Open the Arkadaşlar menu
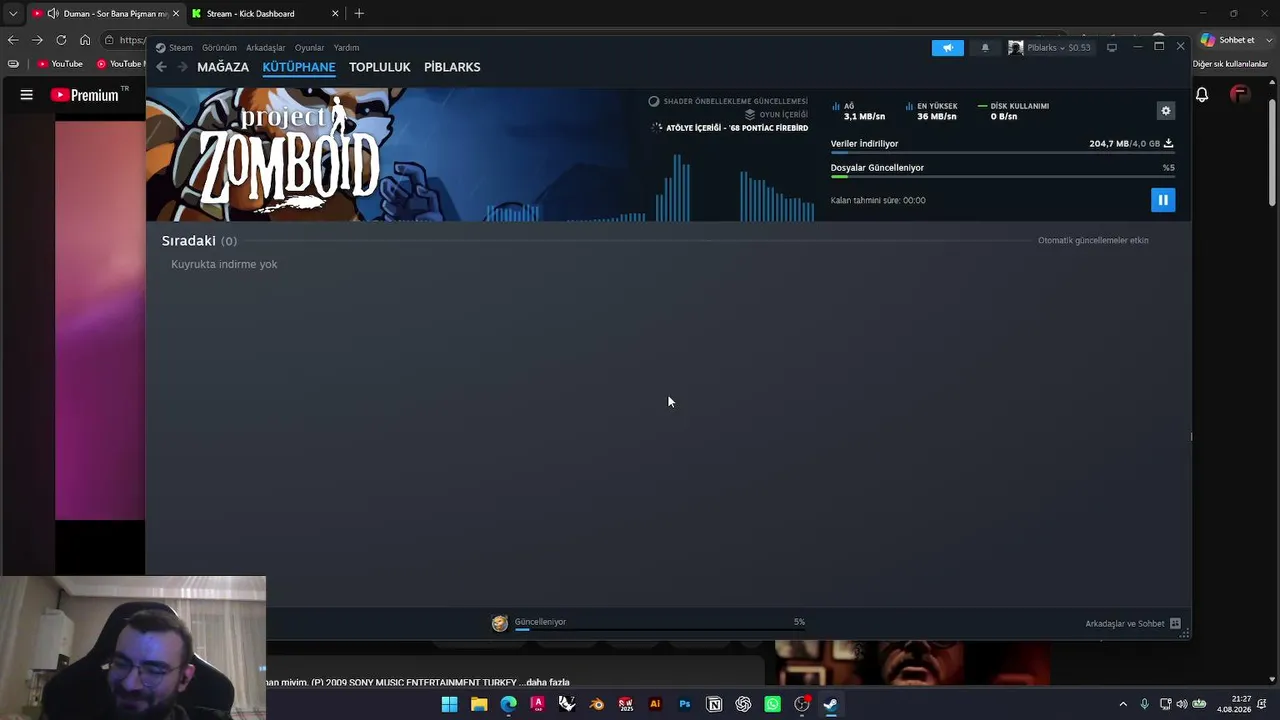 coord(266,48)
